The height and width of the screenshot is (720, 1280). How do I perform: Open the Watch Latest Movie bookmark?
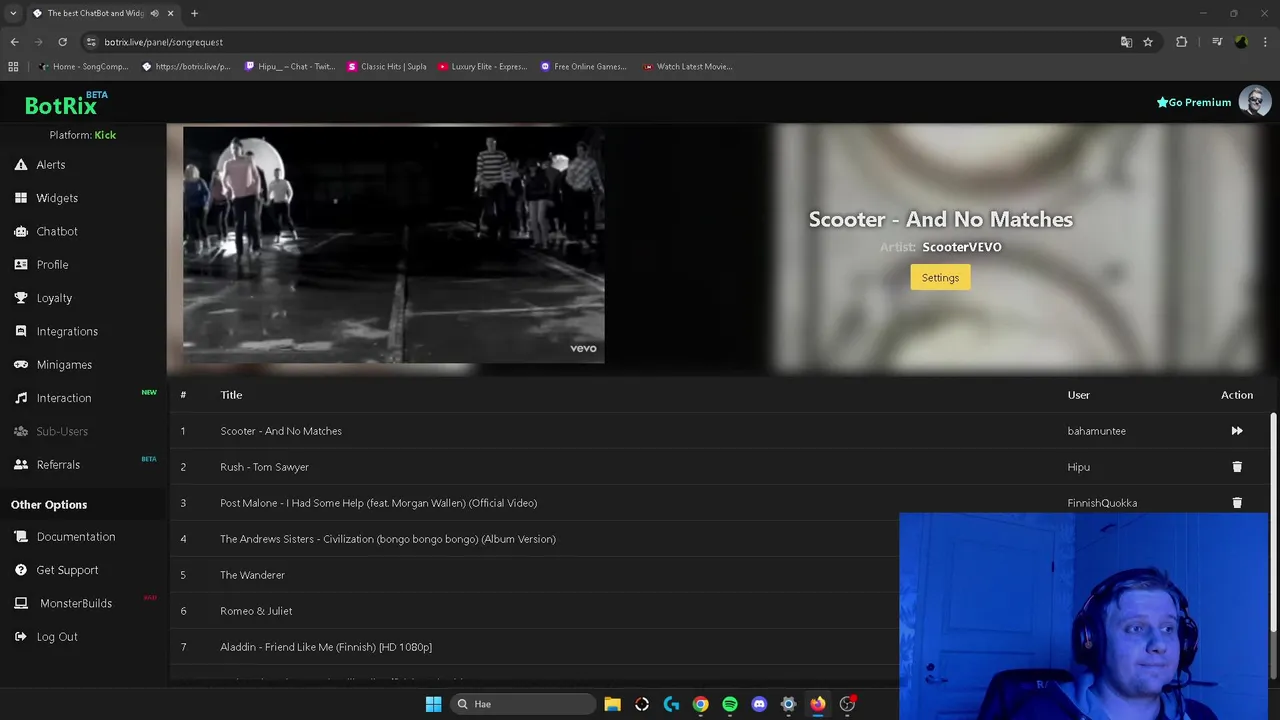[x=688, y=67]
